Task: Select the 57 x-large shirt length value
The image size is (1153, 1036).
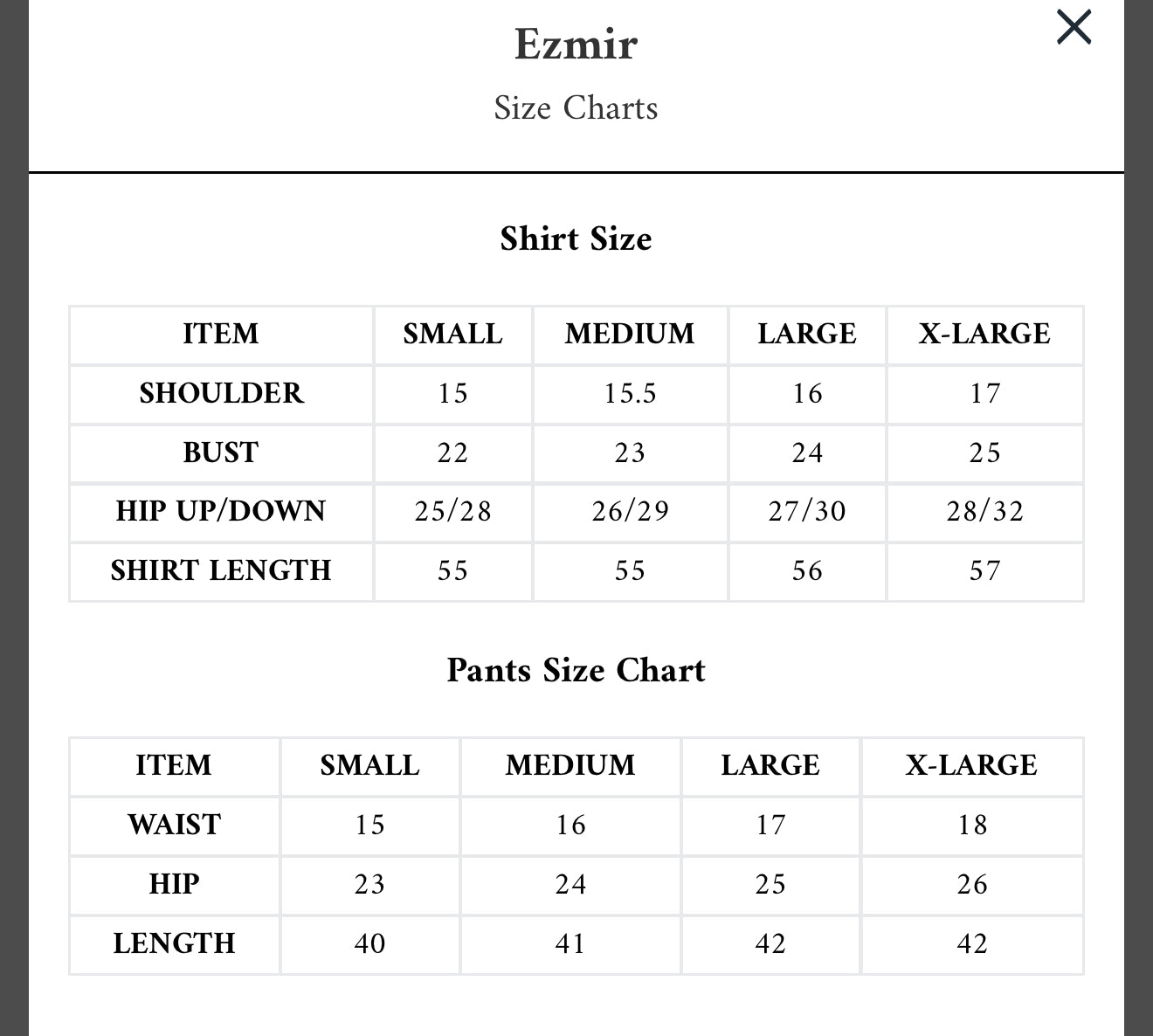Action: 984,570
